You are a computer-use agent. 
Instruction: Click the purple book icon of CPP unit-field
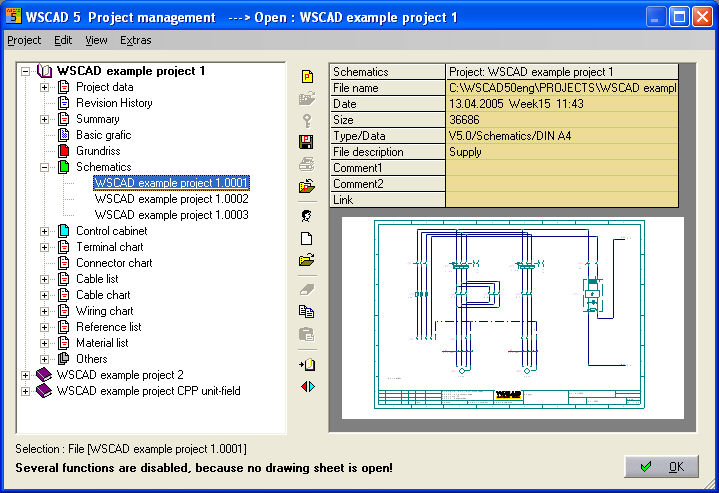click(x=44, y=391)
